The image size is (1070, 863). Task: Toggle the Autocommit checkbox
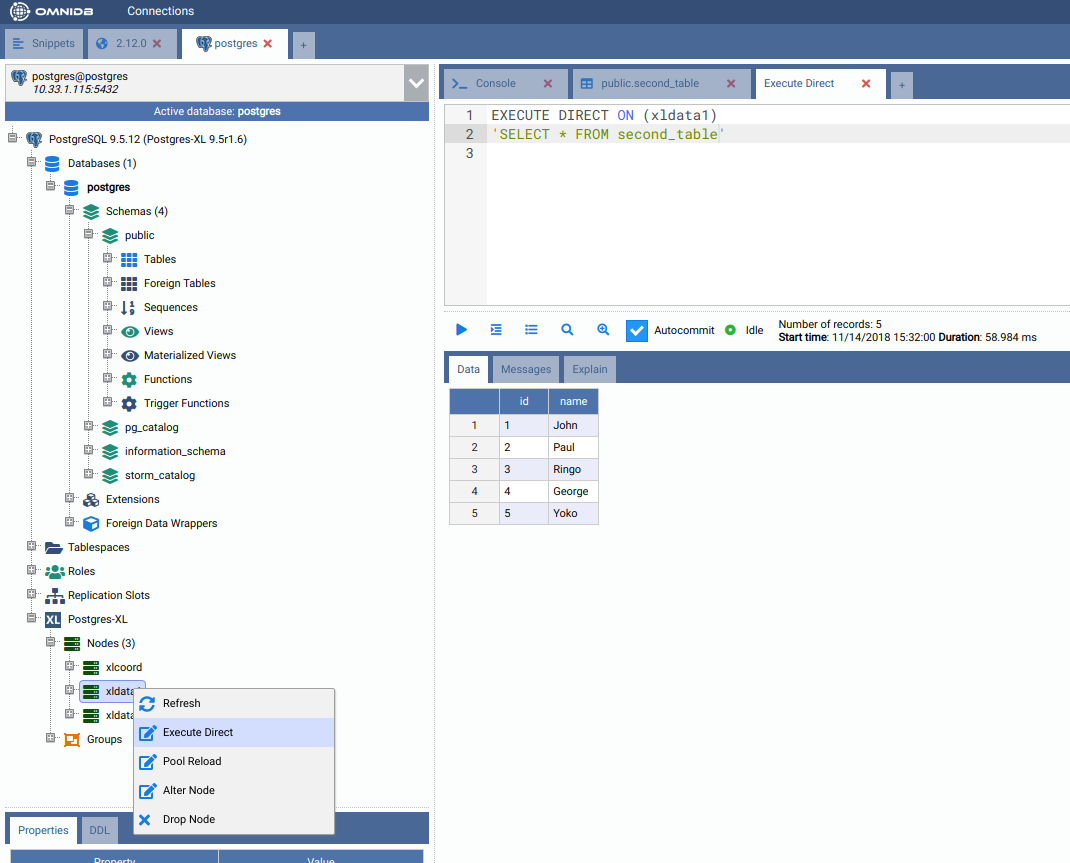pyautogui.click(x=637, y=330)
